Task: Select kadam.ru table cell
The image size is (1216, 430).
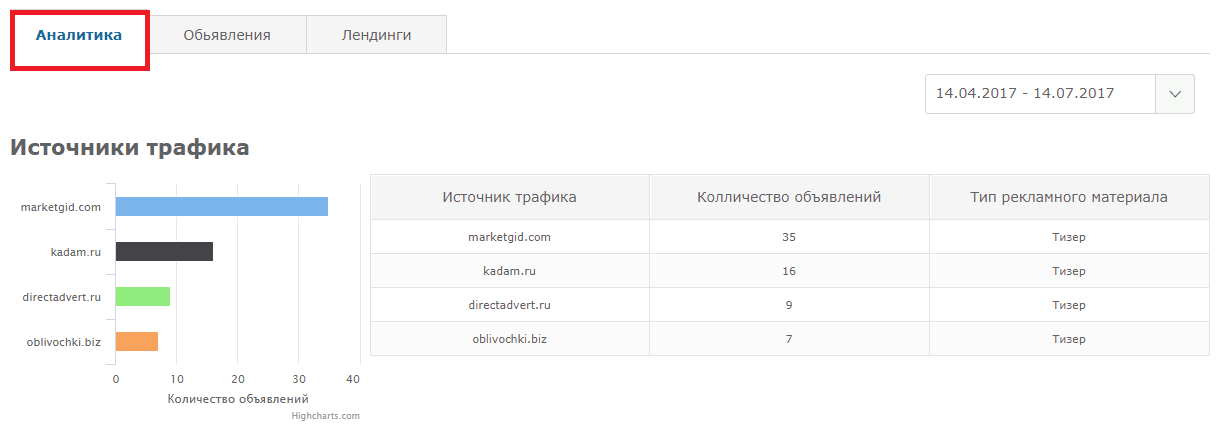Action: [x=510, y=271]
